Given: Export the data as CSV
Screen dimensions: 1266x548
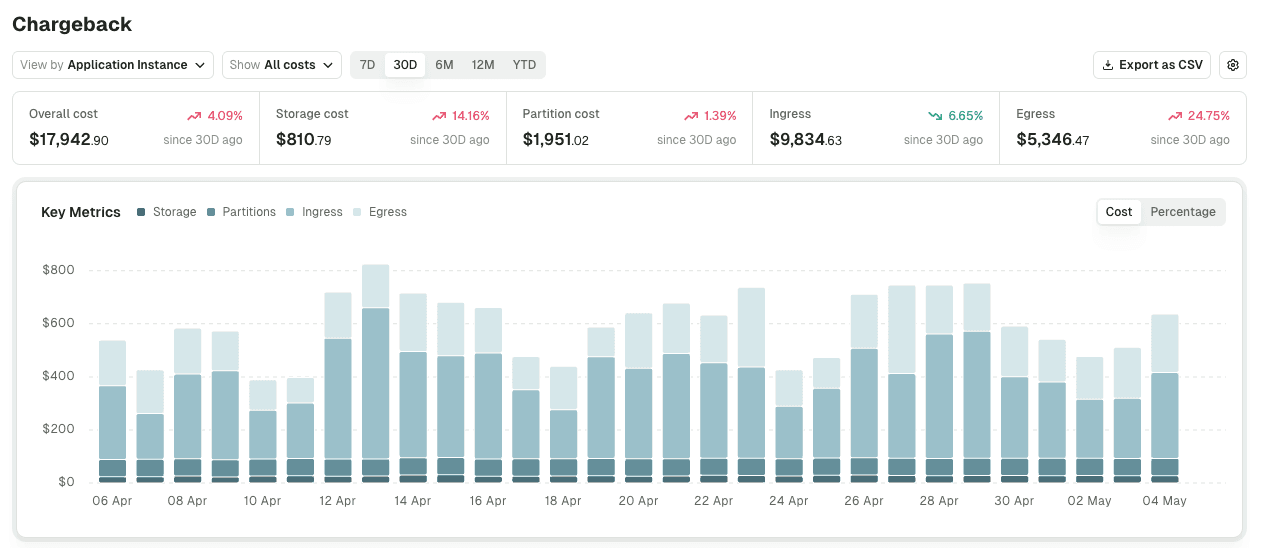Looking at the screenshot, I should pos(1152,65).
